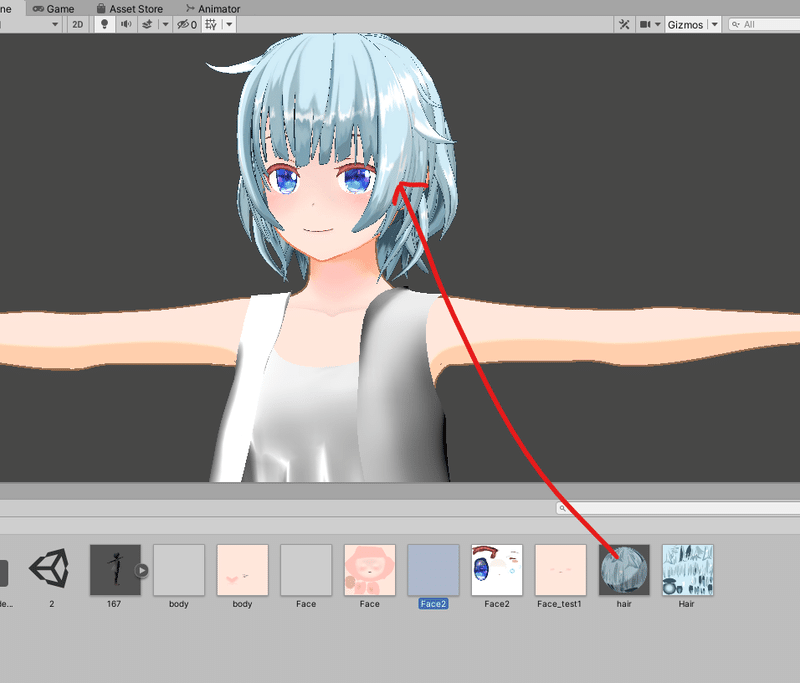
Task: Open component editor tools icon
Action: [624, 24]
